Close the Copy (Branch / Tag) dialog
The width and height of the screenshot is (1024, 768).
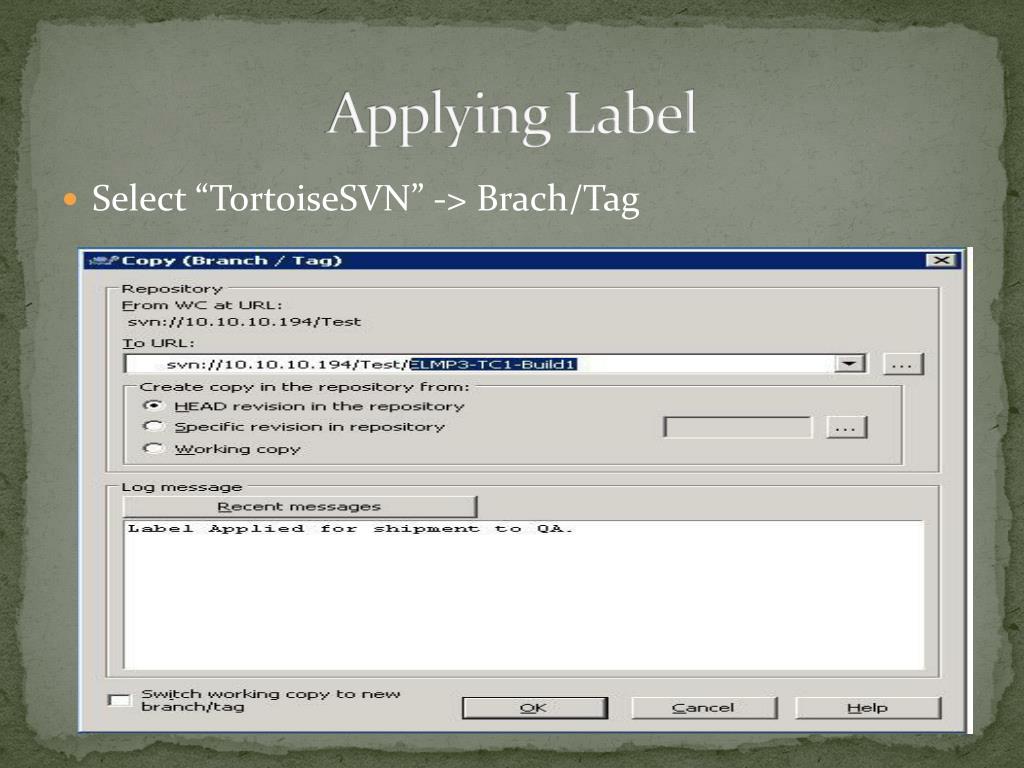point(942,260)
